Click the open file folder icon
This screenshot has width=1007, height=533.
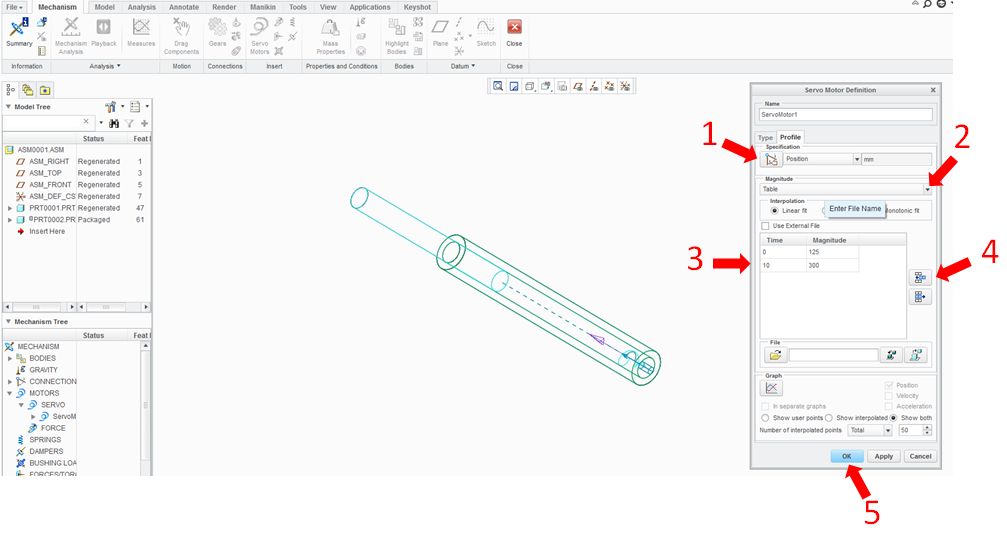775,354
